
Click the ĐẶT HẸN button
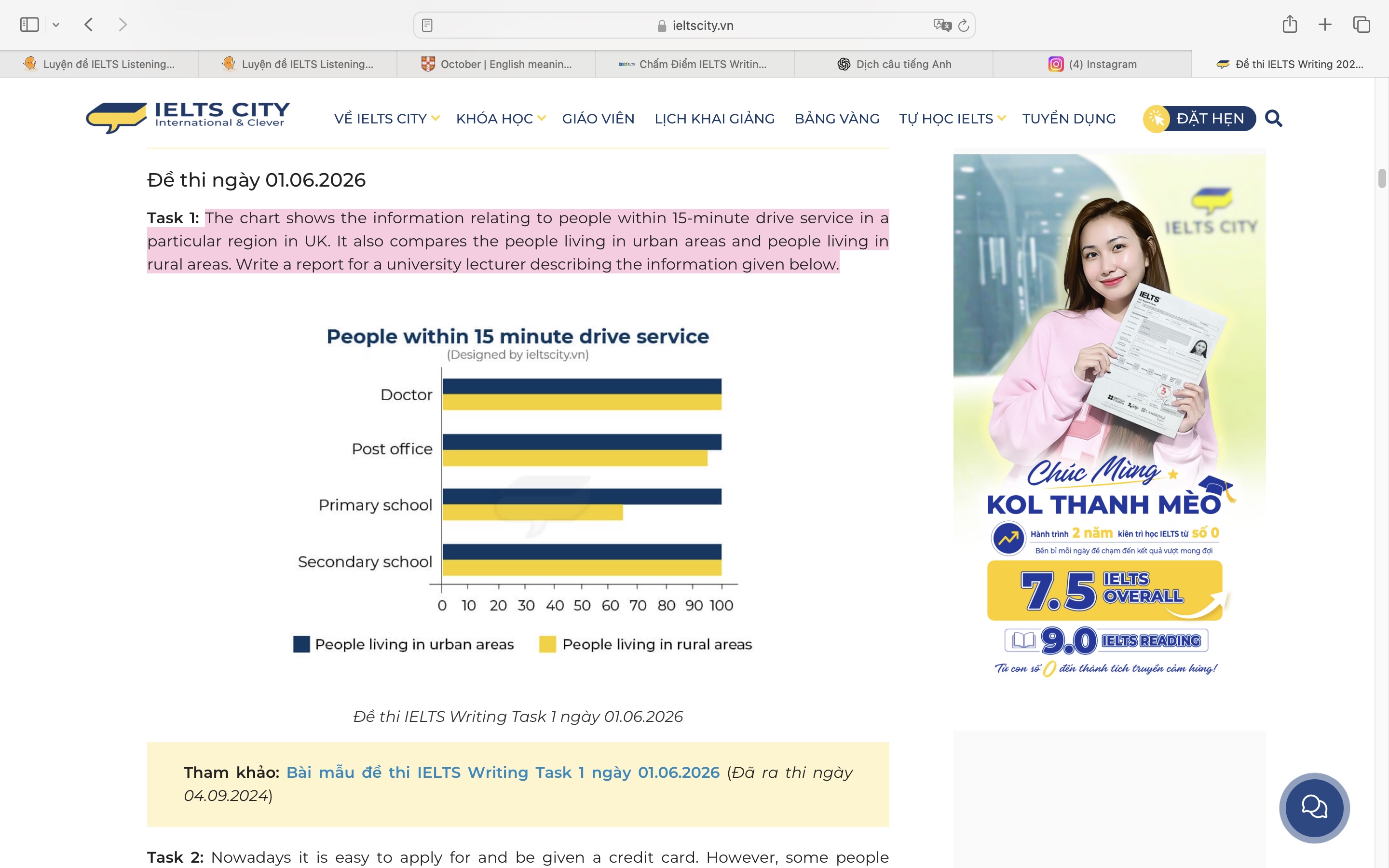click(x=1199, y=119)
